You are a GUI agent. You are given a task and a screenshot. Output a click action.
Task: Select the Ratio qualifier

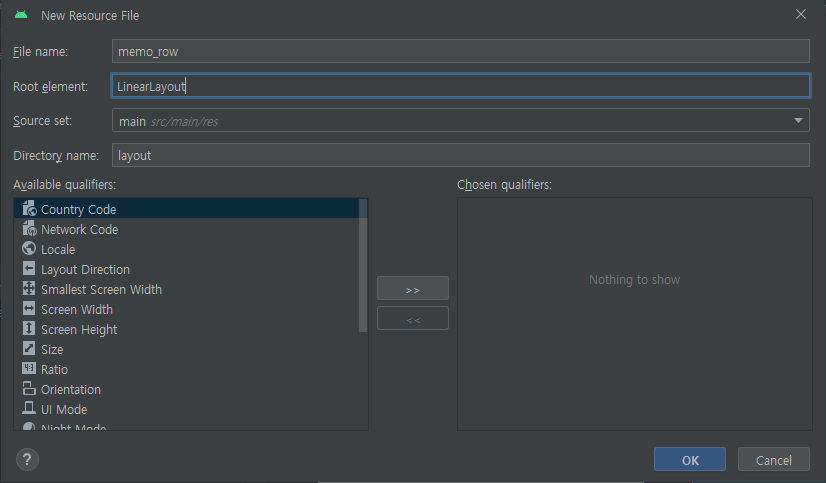click(186, 369)
